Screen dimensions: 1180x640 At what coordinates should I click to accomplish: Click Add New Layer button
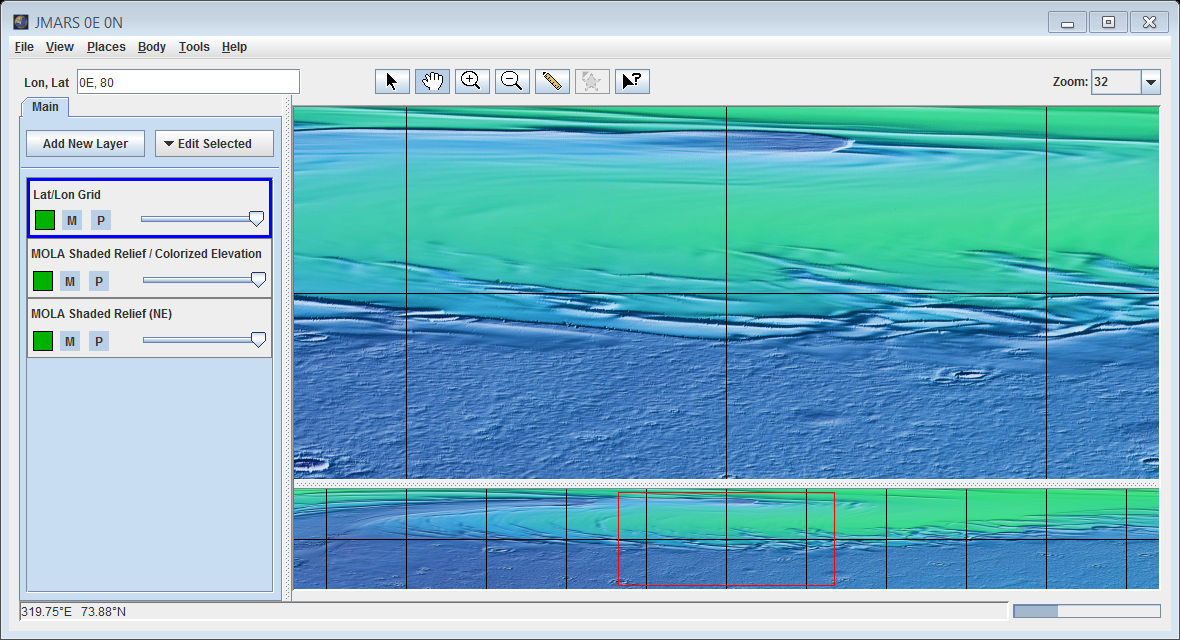(85, 144)
